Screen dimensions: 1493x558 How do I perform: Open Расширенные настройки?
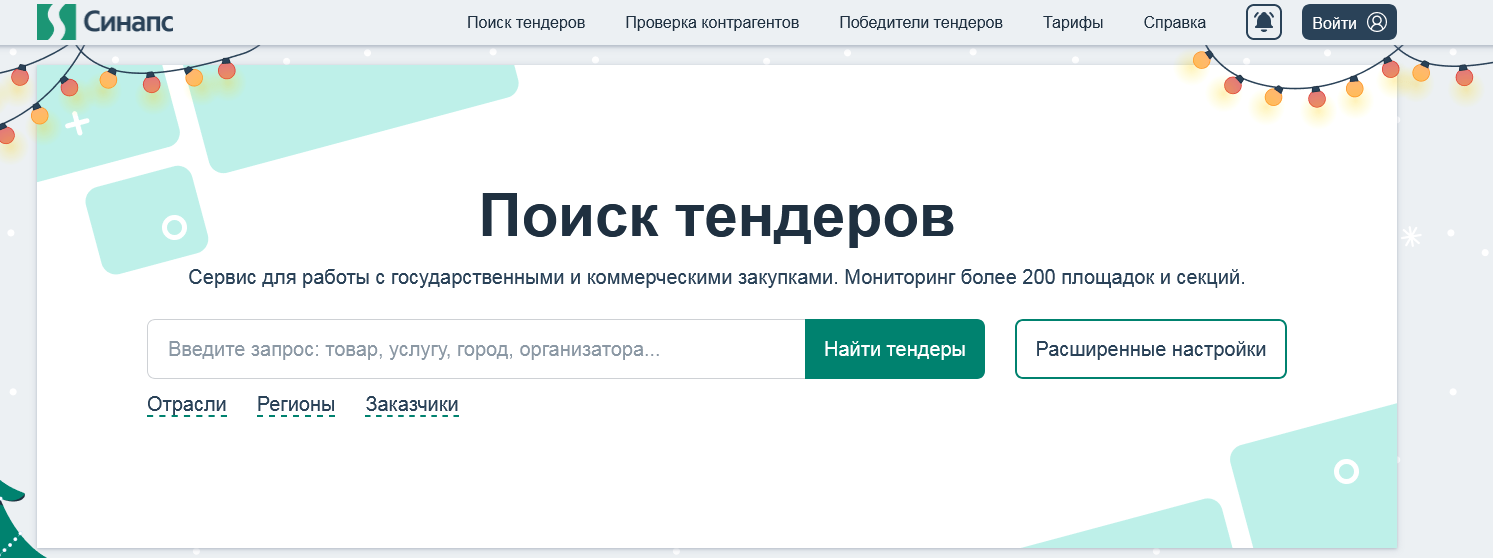[x=1151, y=349]
